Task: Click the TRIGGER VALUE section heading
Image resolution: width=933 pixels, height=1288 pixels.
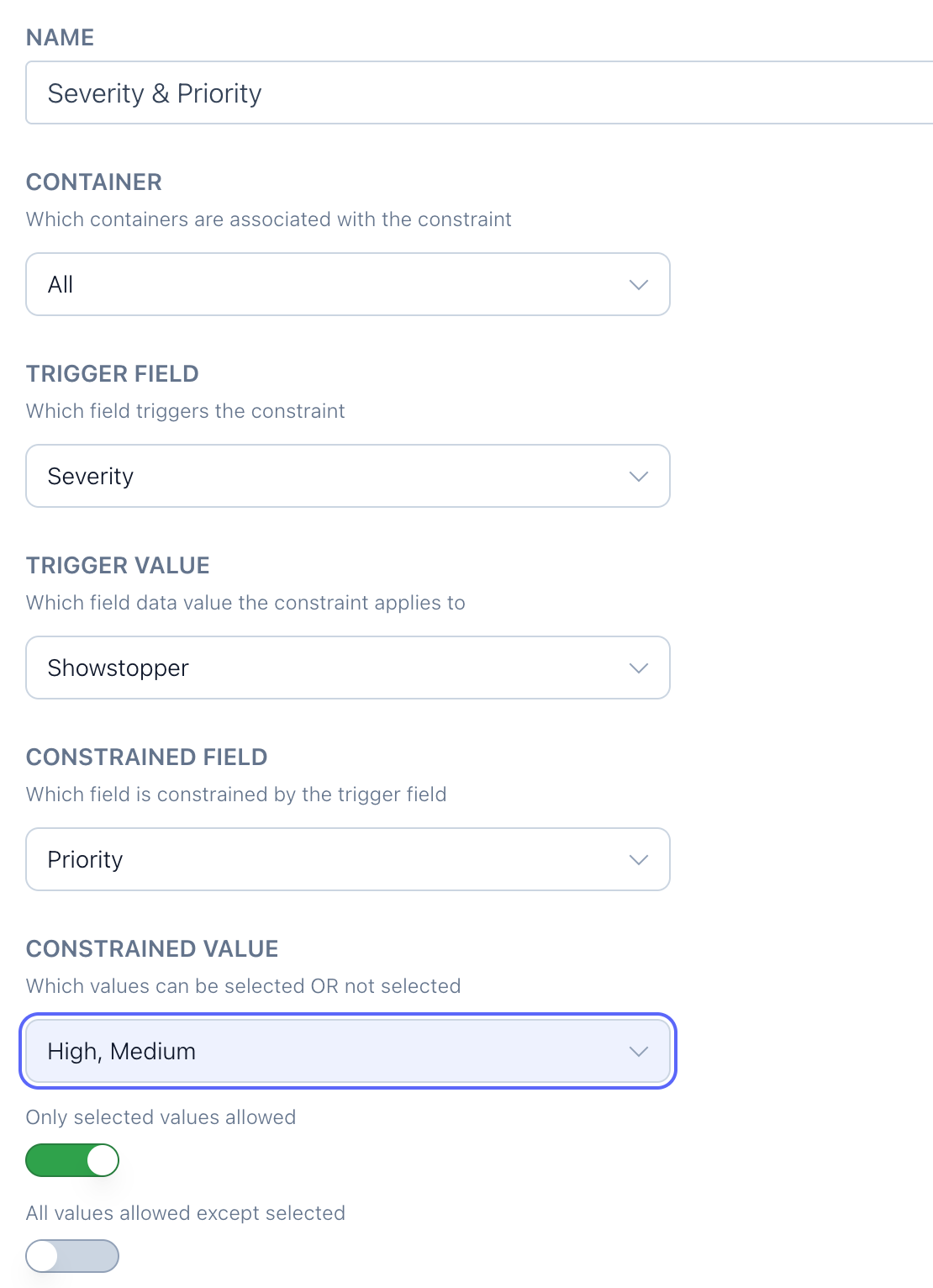Action: (x=118, y=566)
